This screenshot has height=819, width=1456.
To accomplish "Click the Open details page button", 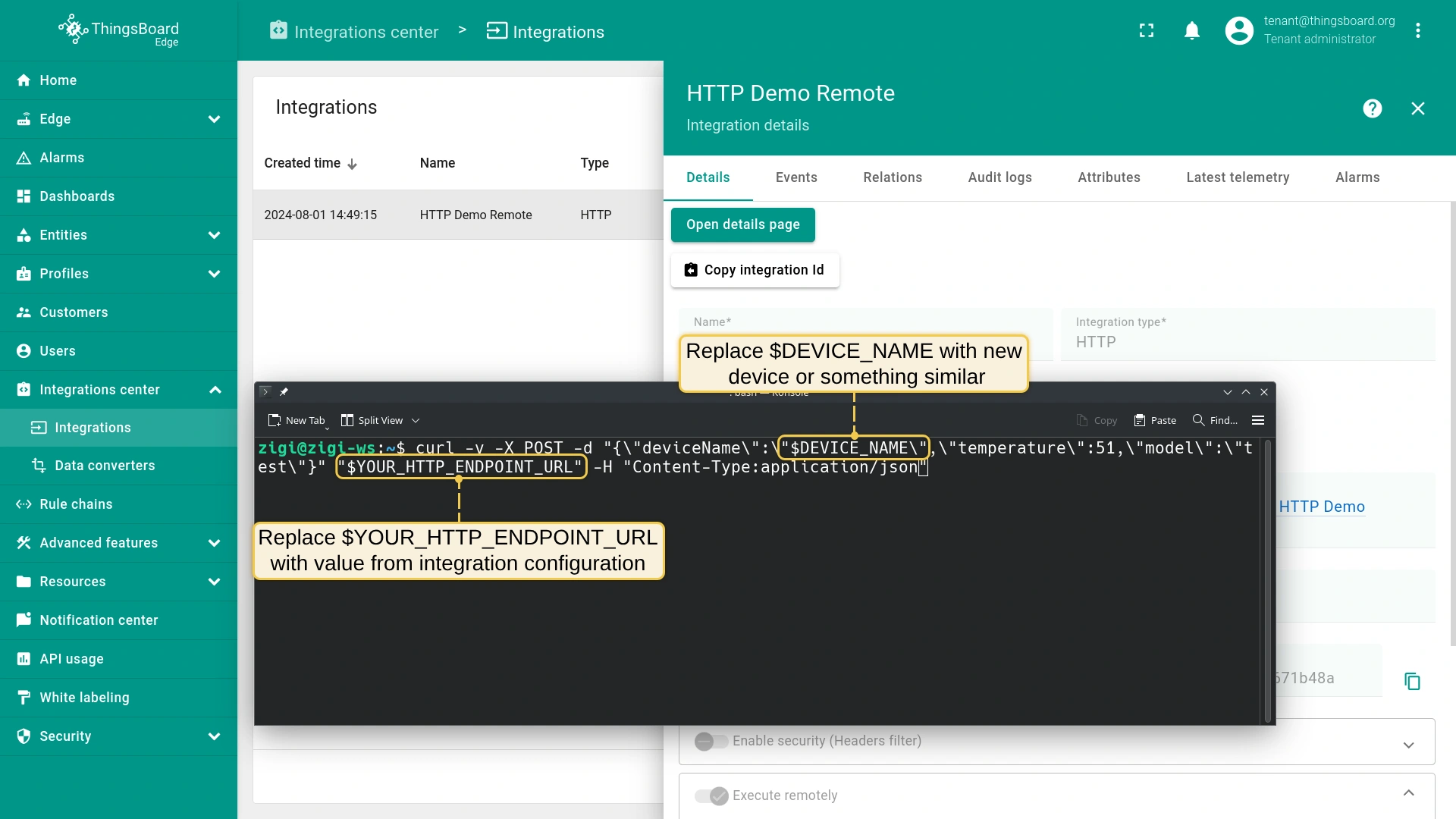I will (x=742, y=224).
